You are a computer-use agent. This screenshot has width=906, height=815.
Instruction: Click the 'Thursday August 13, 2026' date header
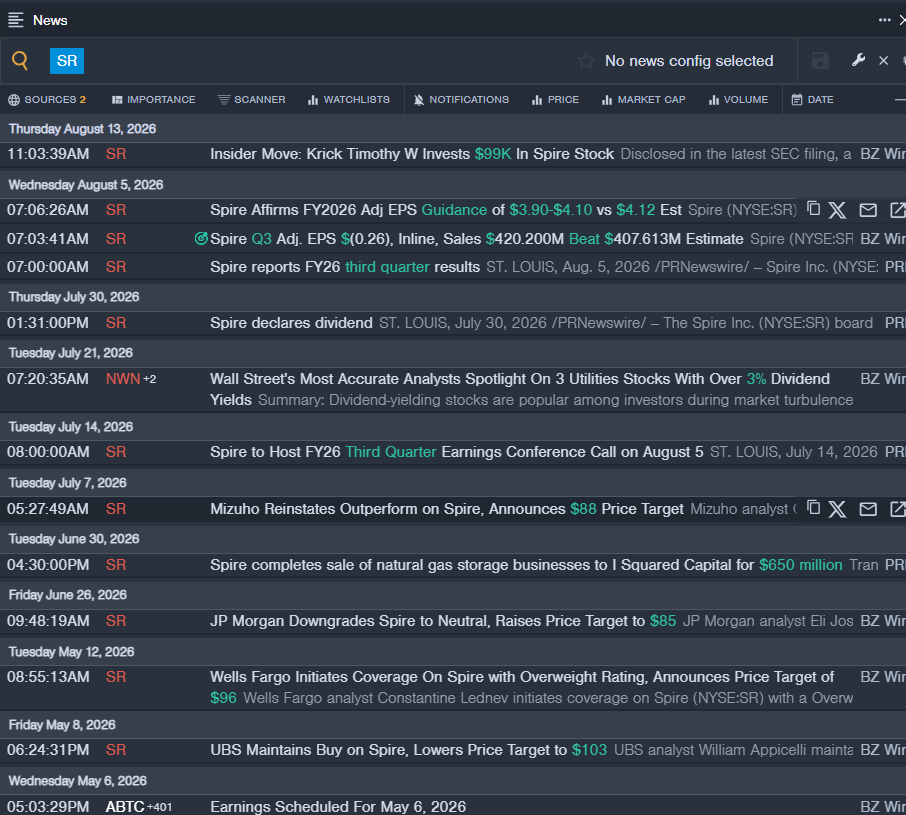coord(82,129)
